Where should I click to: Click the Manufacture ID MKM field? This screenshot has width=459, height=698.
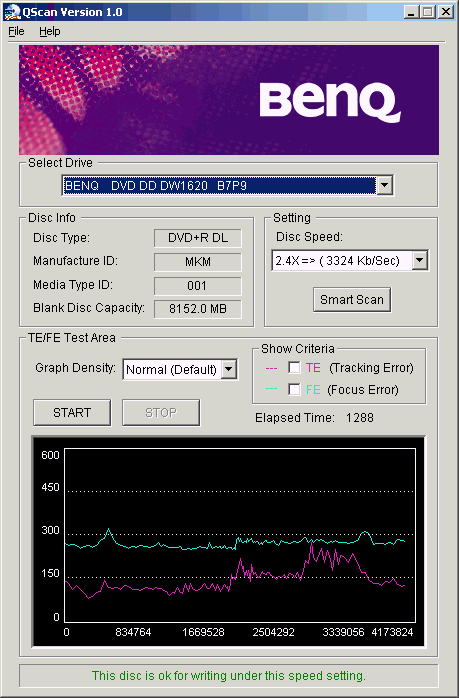[198, 262]
